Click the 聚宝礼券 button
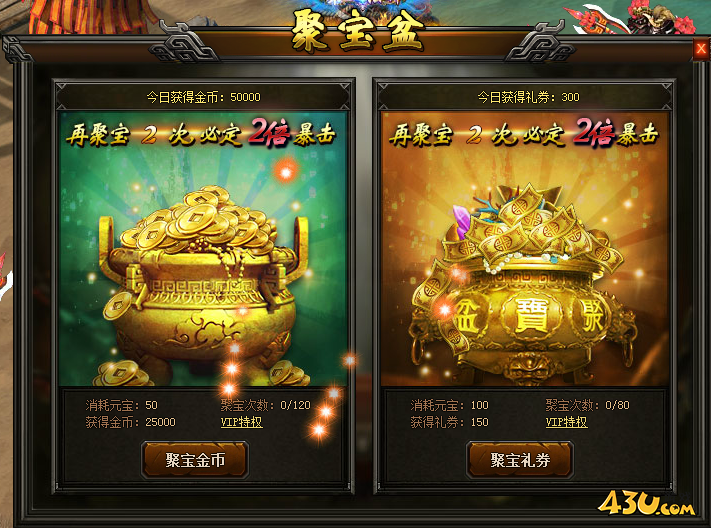 (x=520, y=460)
